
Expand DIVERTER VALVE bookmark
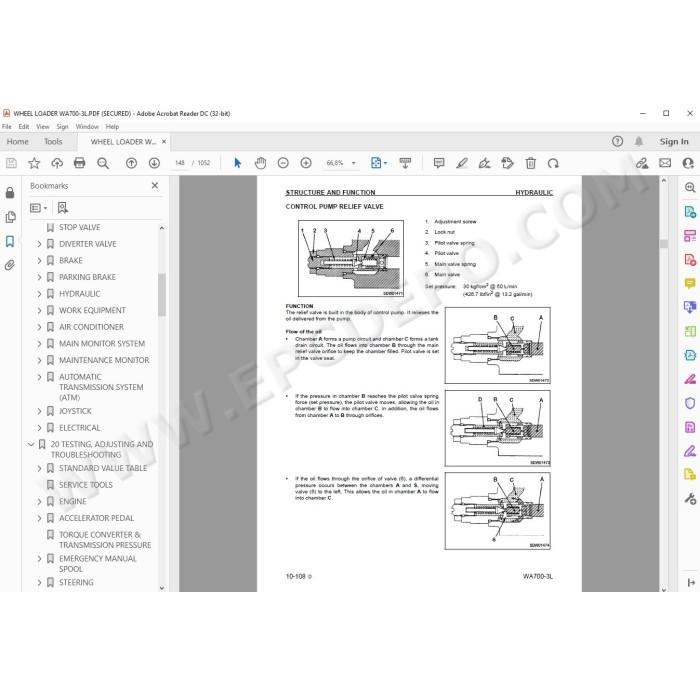click(x=39, y=244)
